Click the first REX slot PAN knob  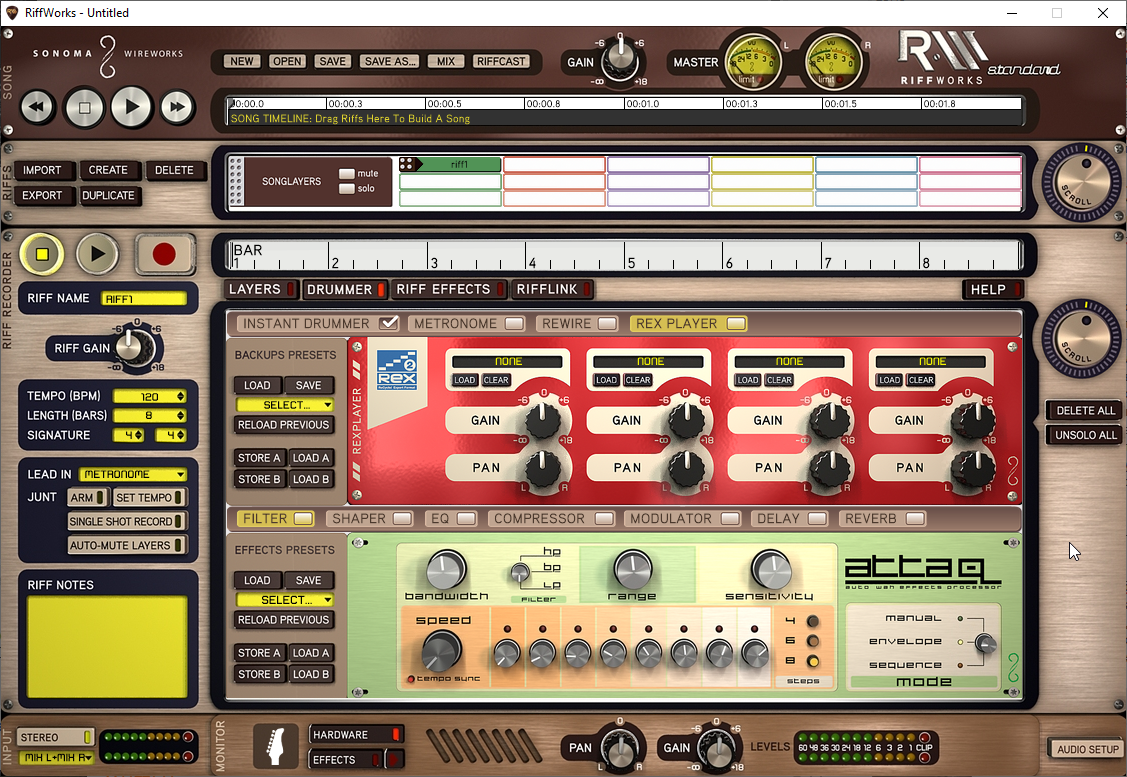pos(543,468)
